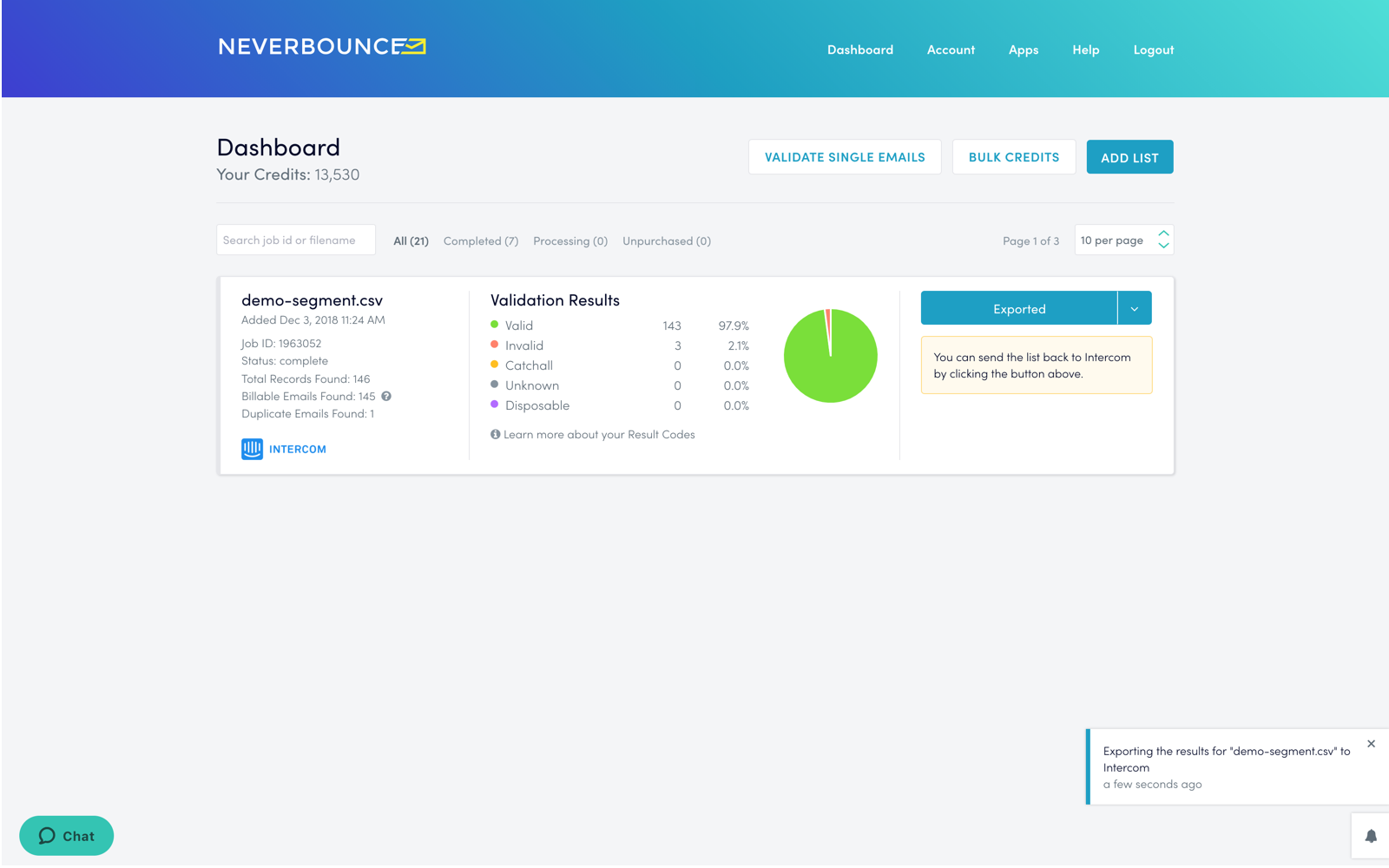
Task: Open Learn more about your Result Codes
Action: [x=599, y=434]
